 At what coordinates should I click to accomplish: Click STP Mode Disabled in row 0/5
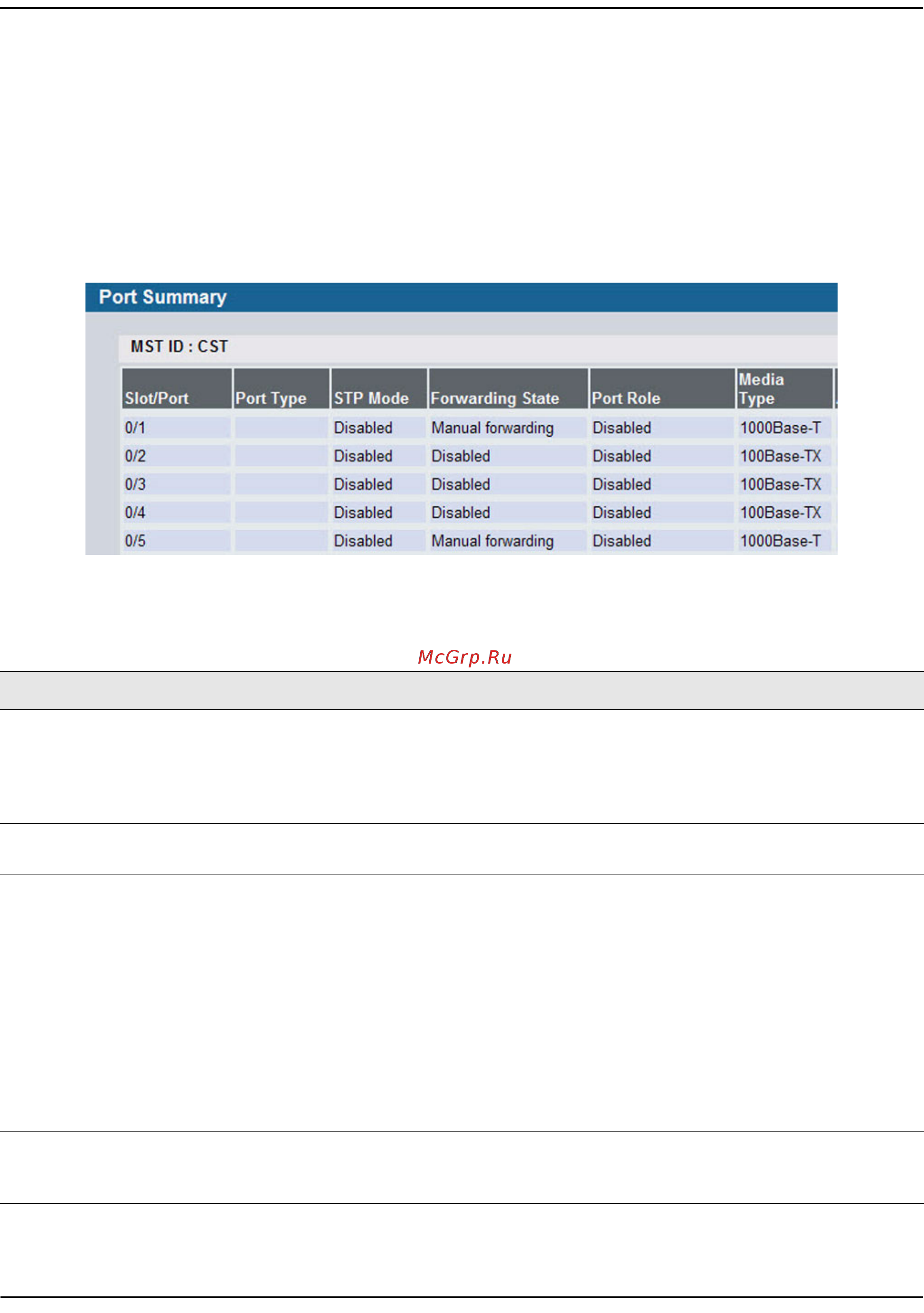(x=363, y=541)
